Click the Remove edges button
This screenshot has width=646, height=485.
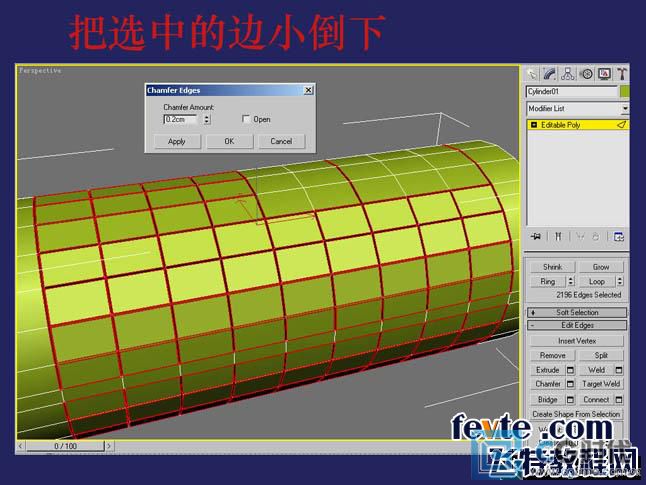pyautogui.click(x=552, y=355)
